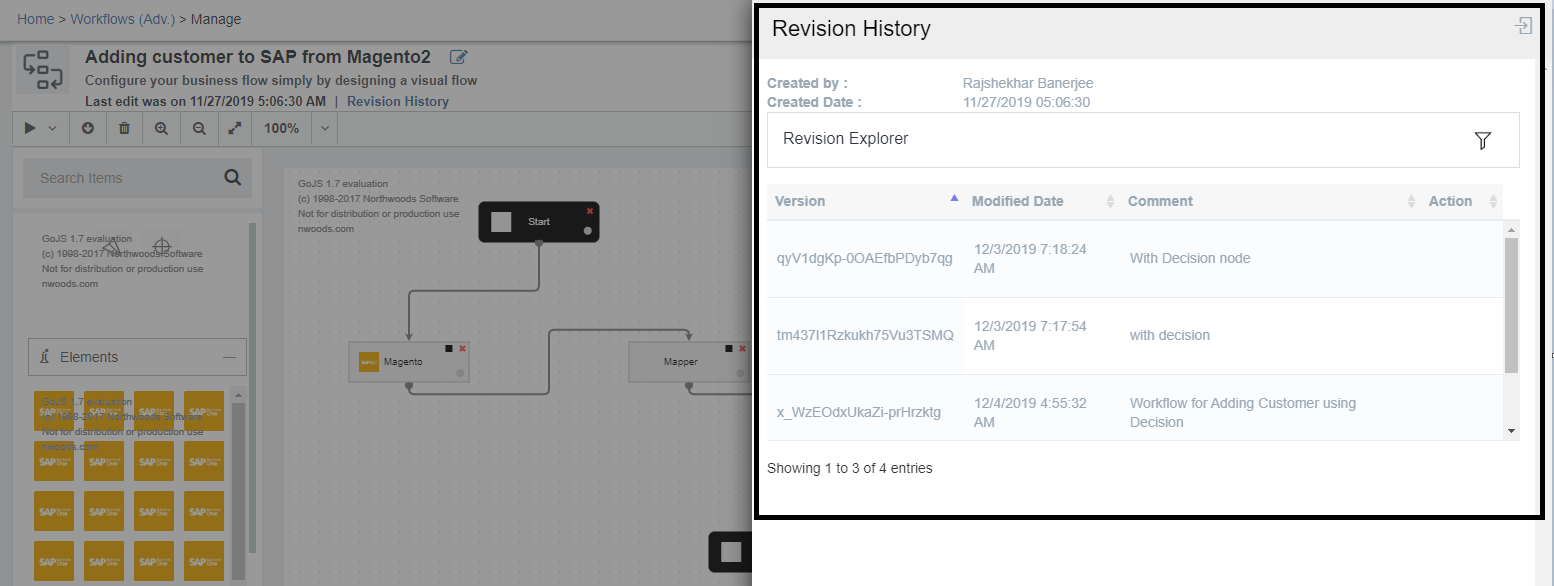The height and width of the screenshot is (586, 1554).
Task: Open the filter in Revision Explorer
Action: tap(1483, 141)
